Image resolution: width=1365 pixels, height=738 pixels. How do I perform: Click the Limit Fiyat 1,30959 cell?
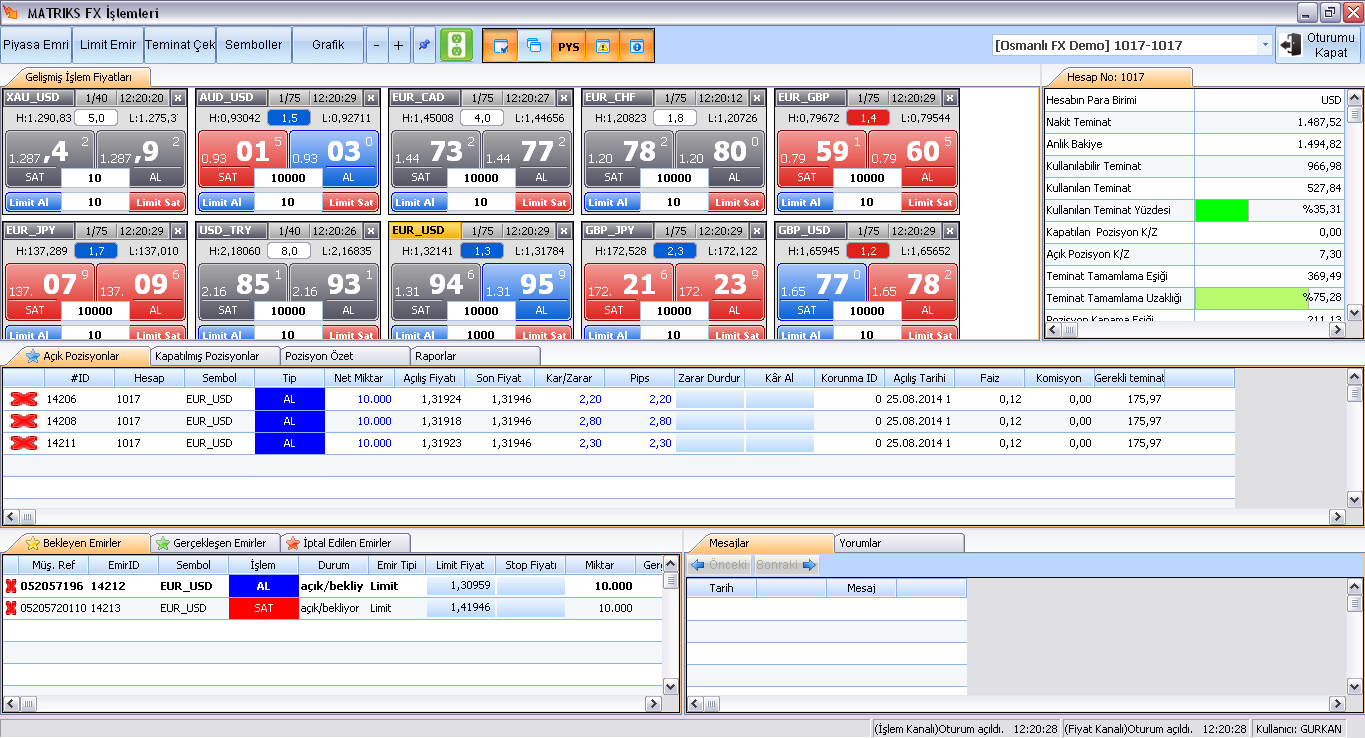(x=460, y=586)
